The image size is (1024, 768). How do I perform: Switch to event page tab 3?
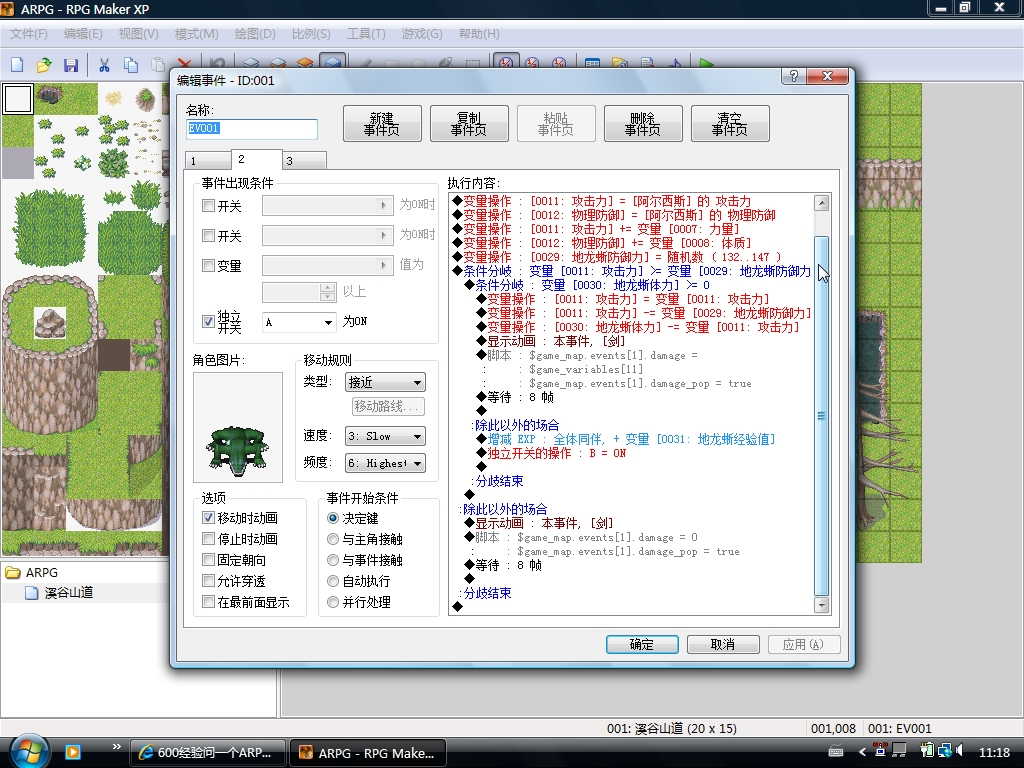[x=304, y=161]
